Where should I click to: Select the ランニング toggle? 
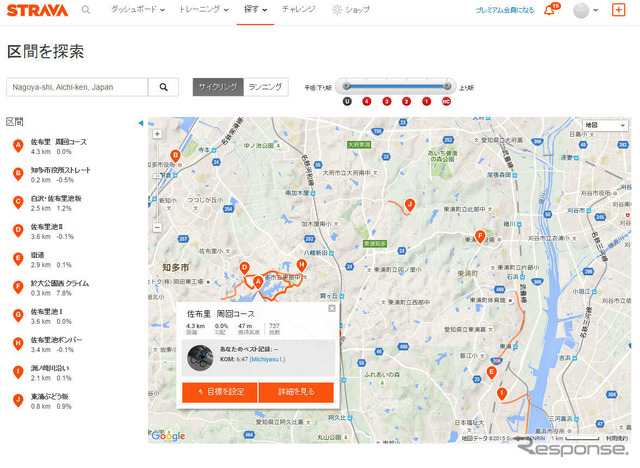[x=266, y=87]
